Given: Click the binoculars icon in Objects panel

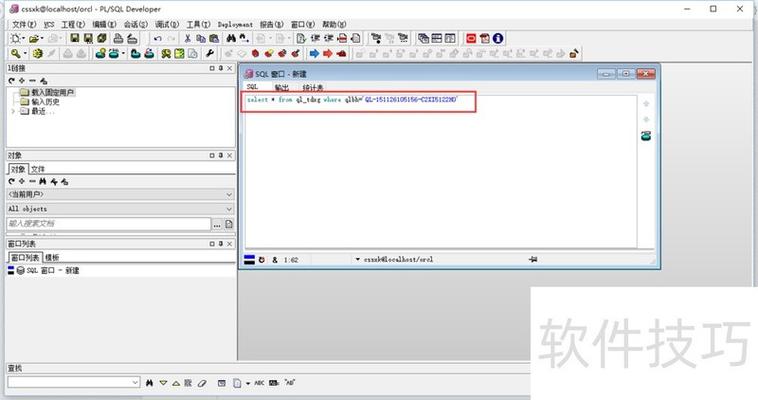Looking at the screenshot, I should [x=43, y=181].
